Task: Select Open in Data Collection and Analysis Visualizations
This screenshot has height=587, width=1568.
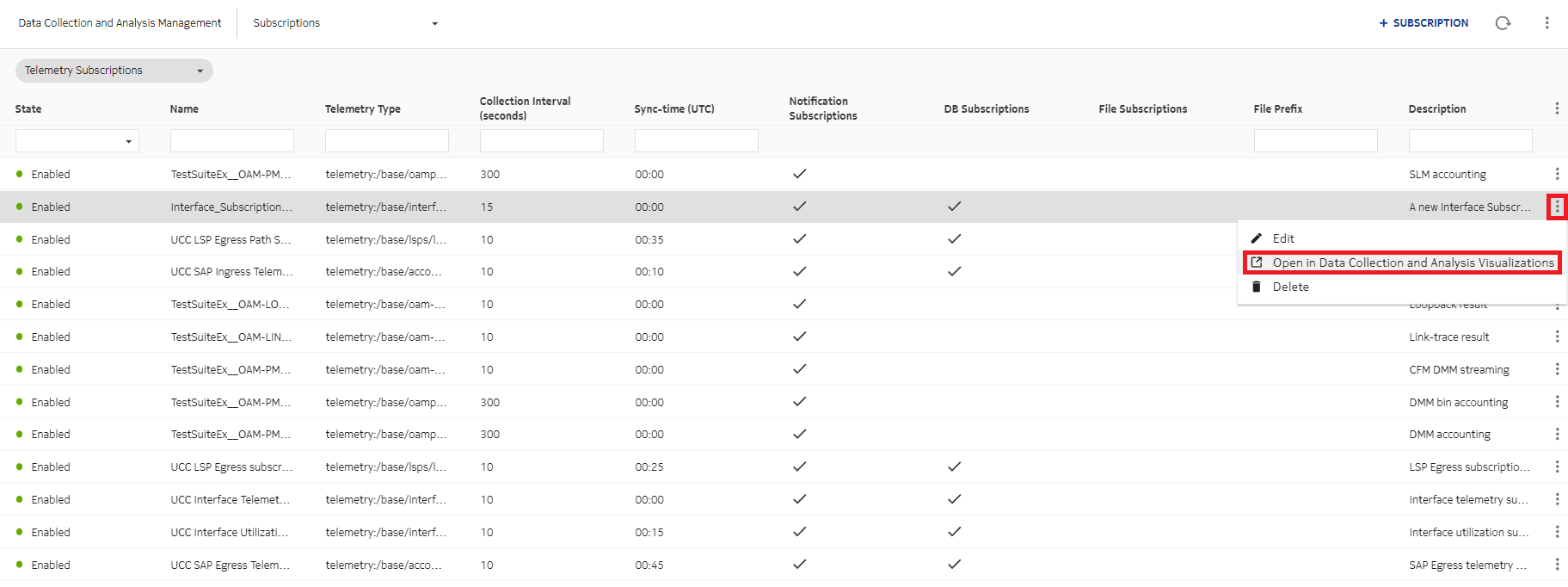Action: tap(1412, 263)
